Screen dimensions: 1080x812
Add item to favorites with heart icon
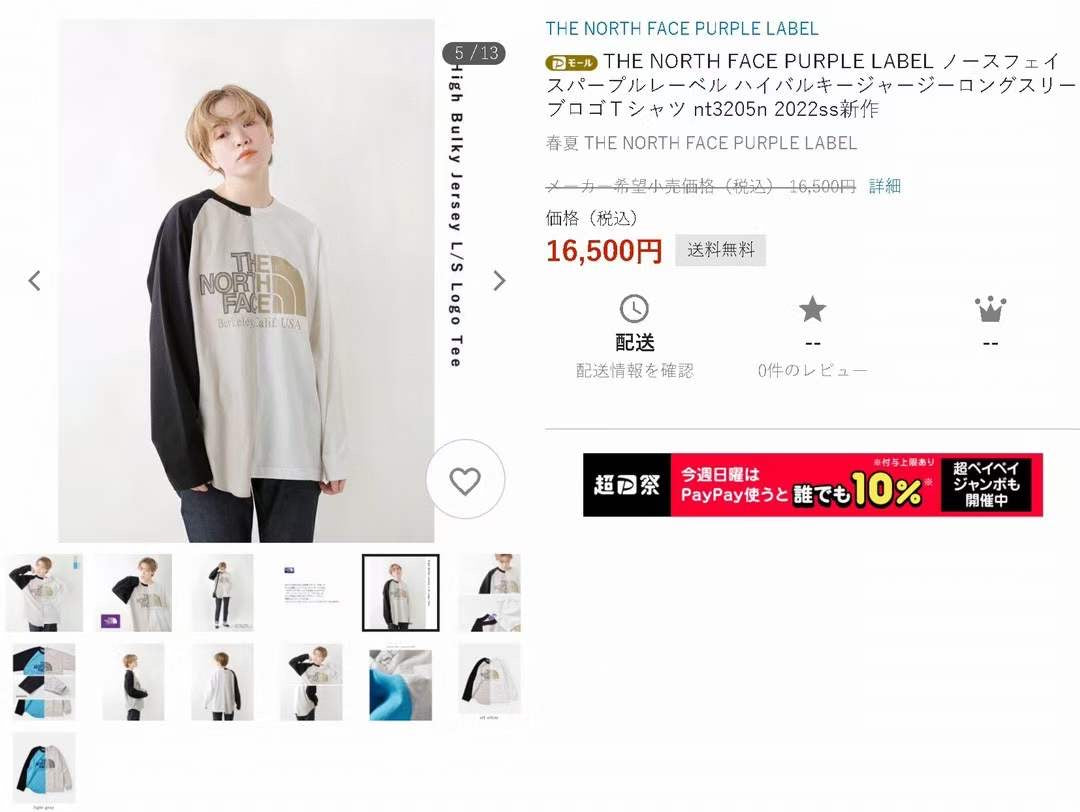tap(465, 480)
